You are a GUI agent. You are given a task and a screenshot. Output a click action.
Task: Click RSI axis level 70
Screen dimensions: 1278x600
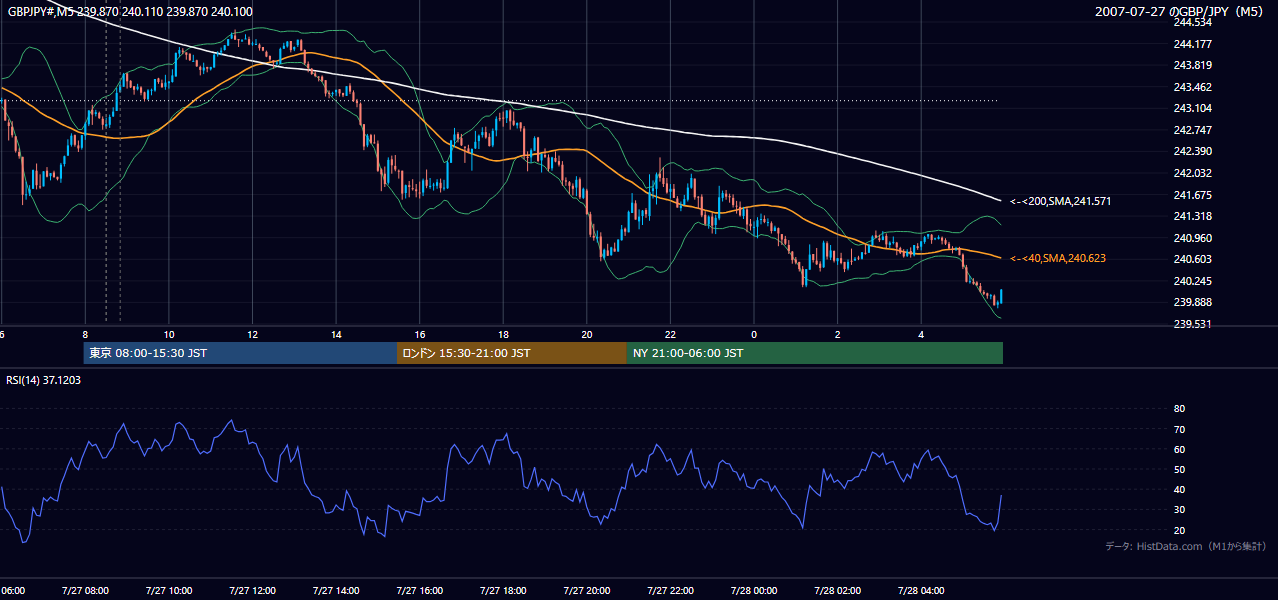click(1179, 429)
